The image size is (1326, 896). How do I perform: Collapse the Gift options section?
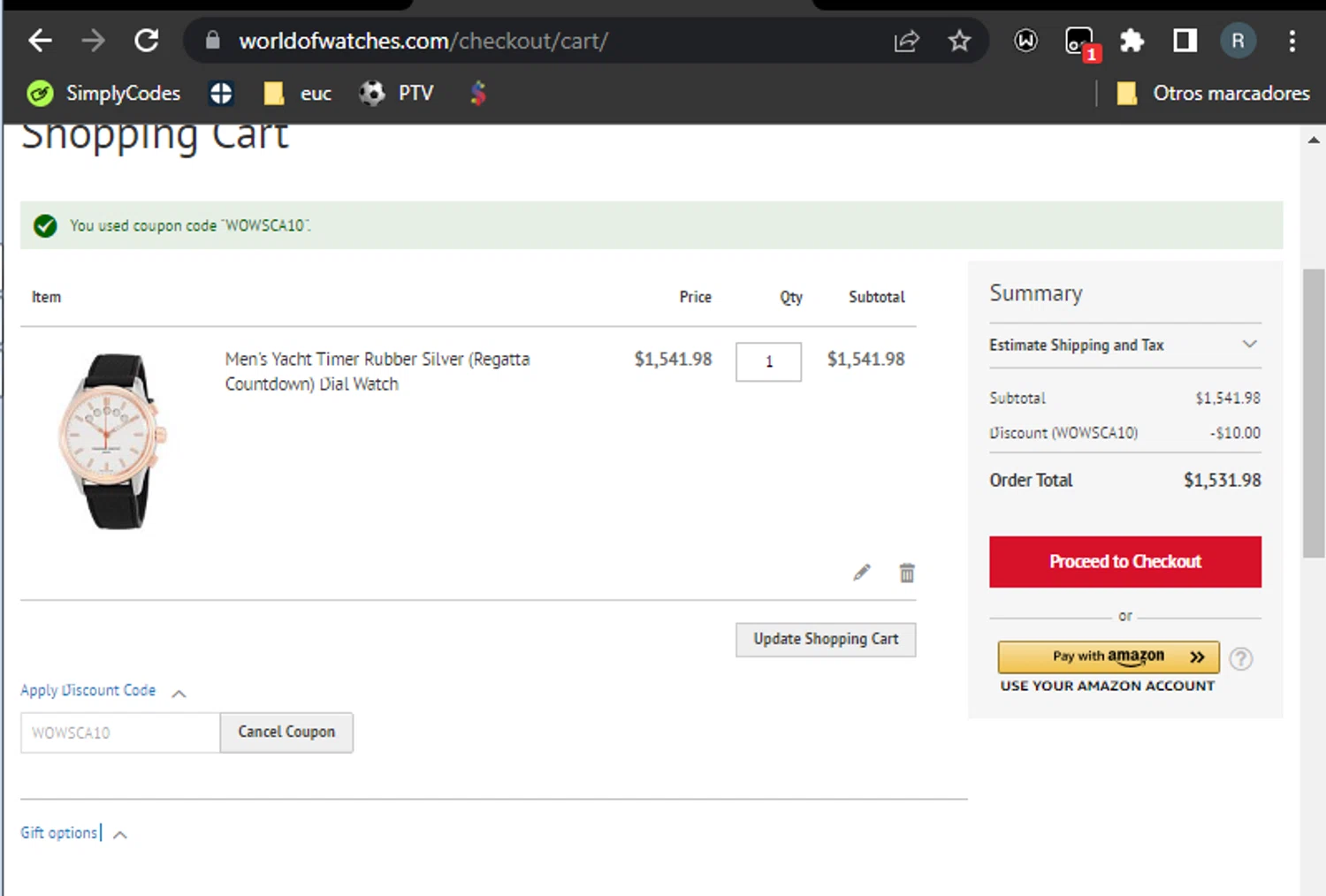coord(73,833)
